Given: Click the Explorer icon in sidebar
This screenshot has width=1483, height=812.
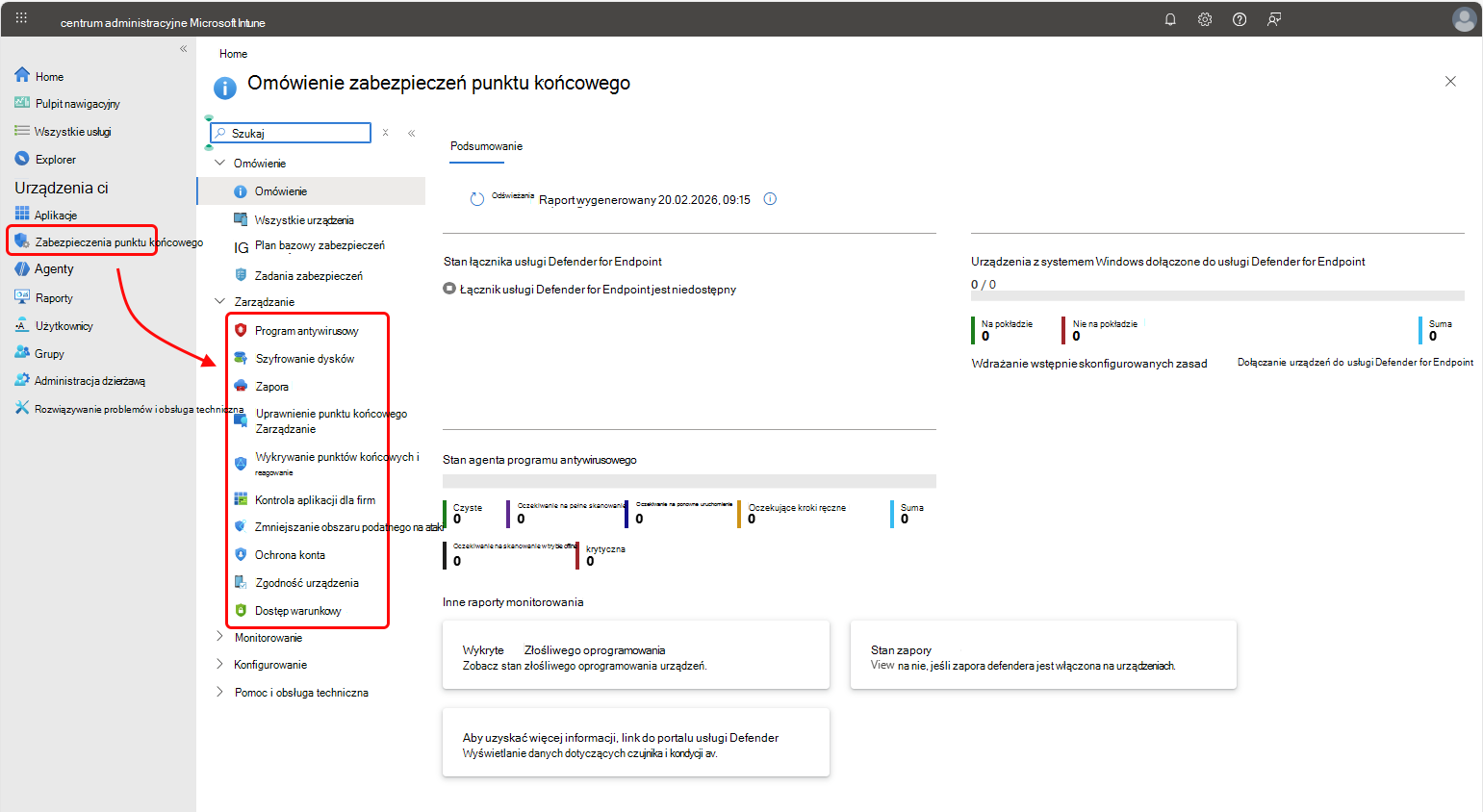Looking at the screenshot, I should [x=22, y=159].
